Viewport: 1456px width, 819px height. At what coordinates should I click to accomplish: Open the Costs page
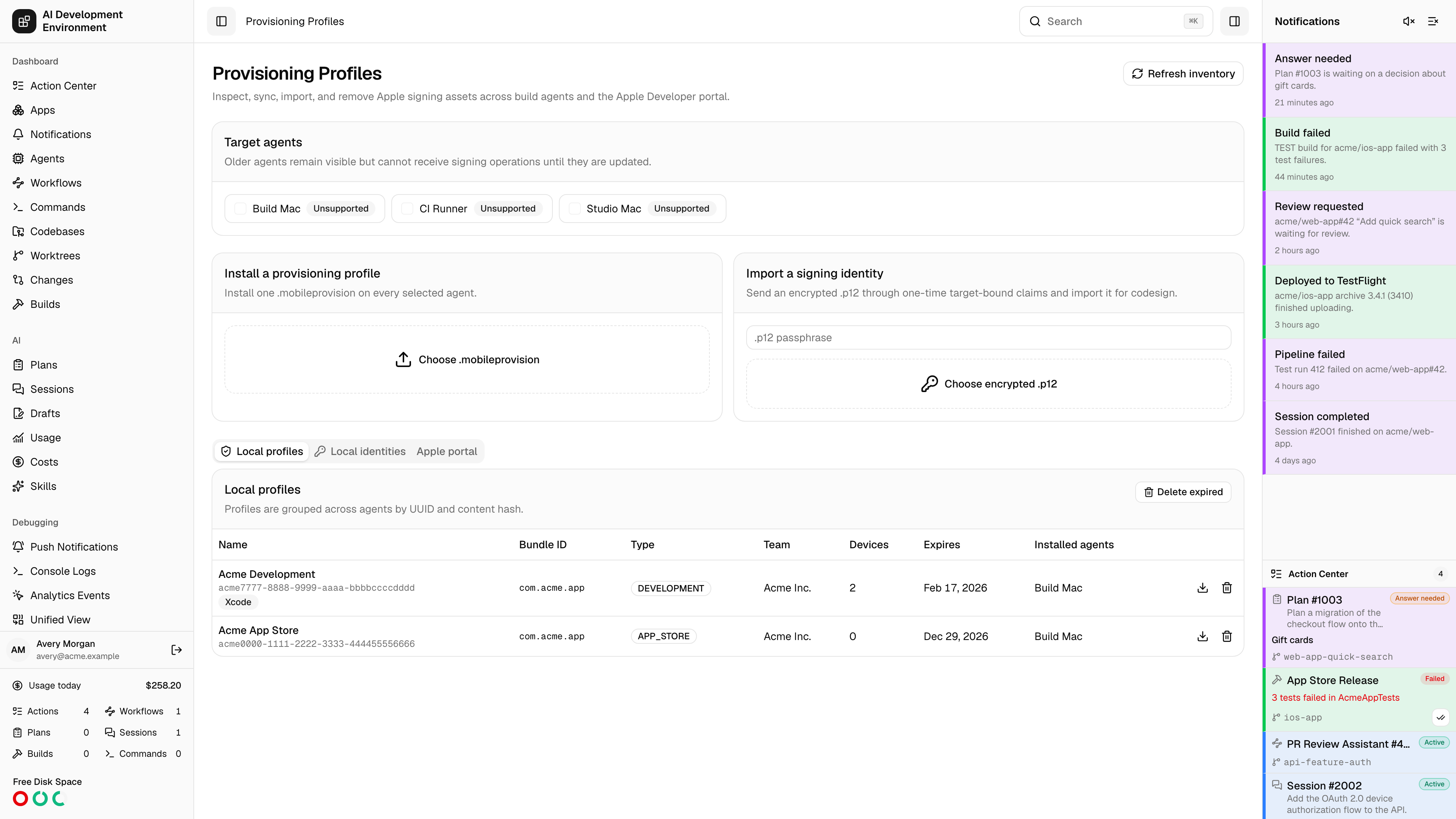pyautogui.click(x=97, y=462)
